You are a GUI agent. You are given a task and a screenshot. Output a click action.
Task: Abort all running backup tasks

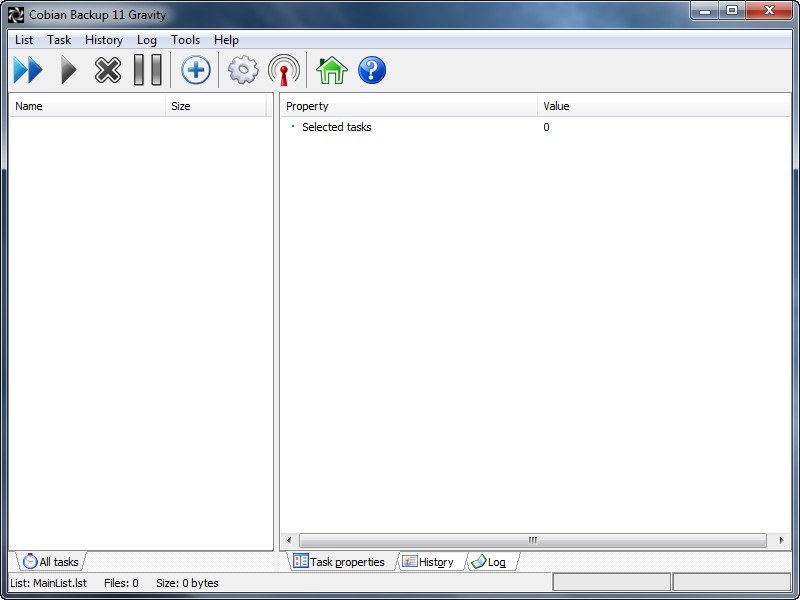point(108,70)
